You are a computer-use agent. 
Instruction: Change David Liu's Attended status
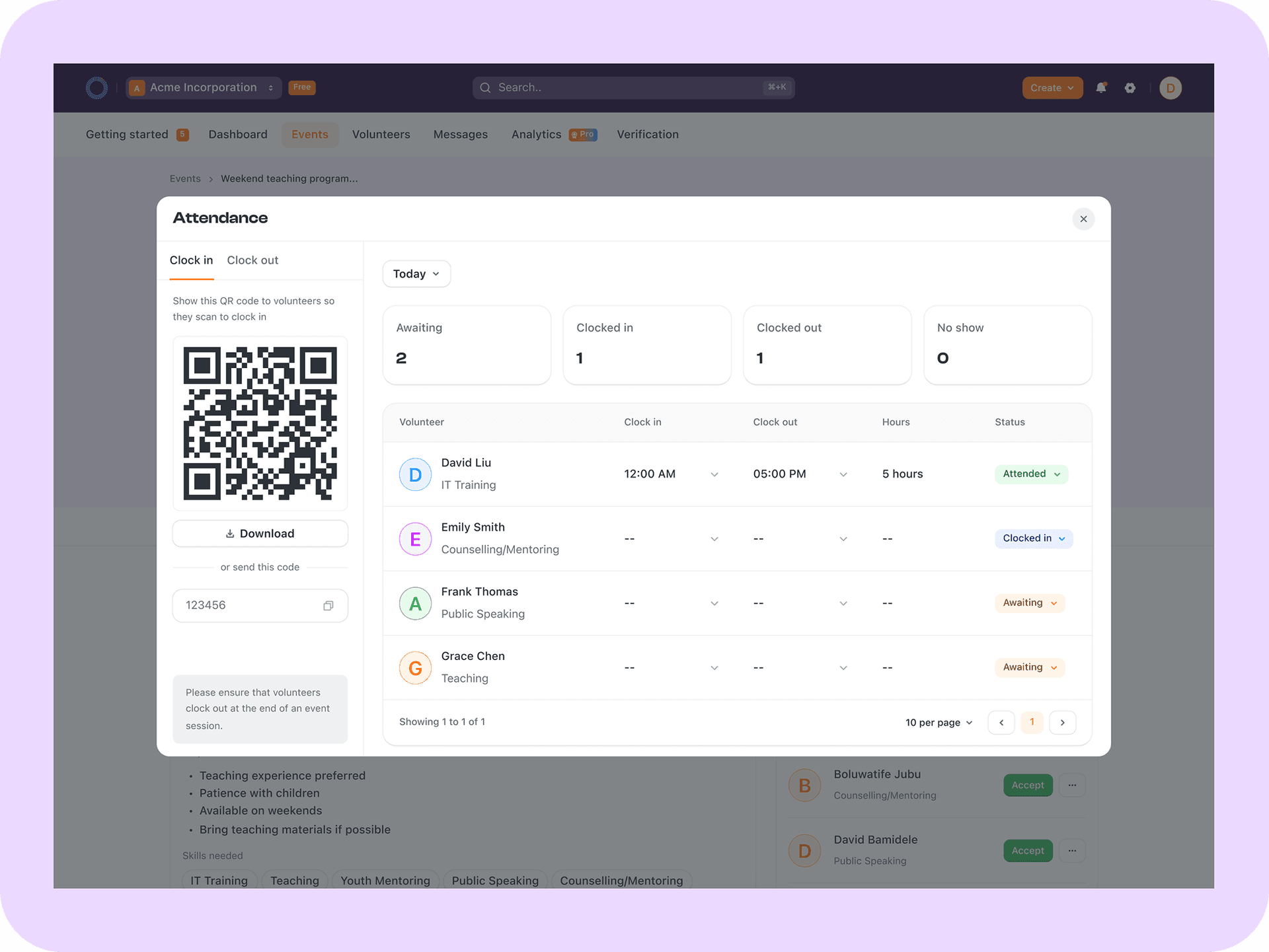[1031, 474]
